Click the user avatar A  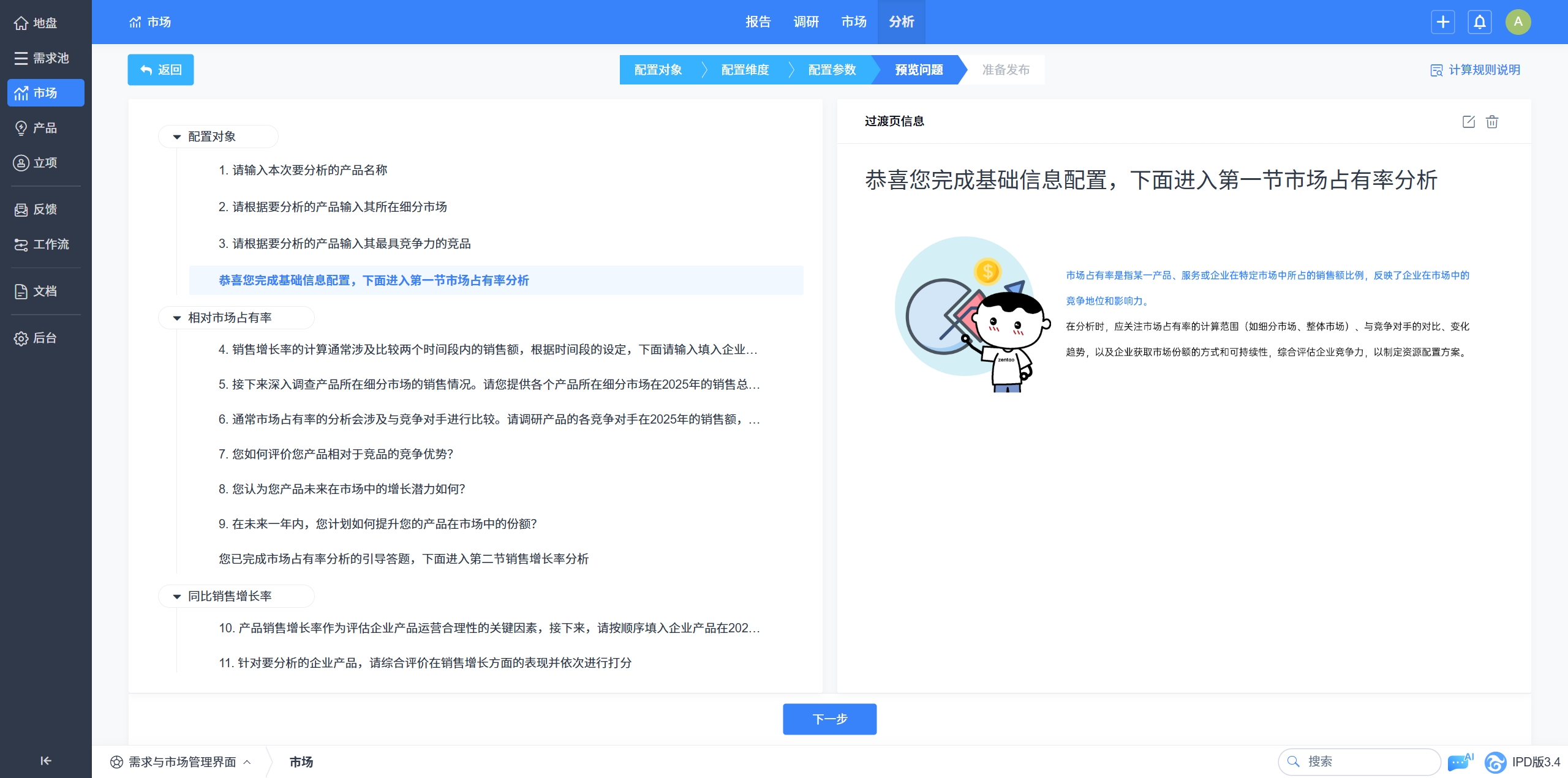pyautogui.click(x=1518, y=22)
